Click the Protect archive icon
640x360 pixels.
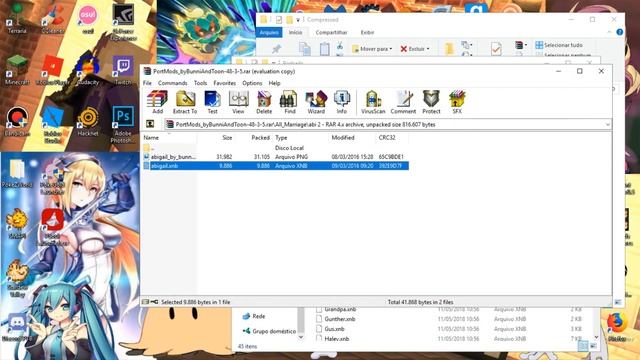click(x=431, y=102)
